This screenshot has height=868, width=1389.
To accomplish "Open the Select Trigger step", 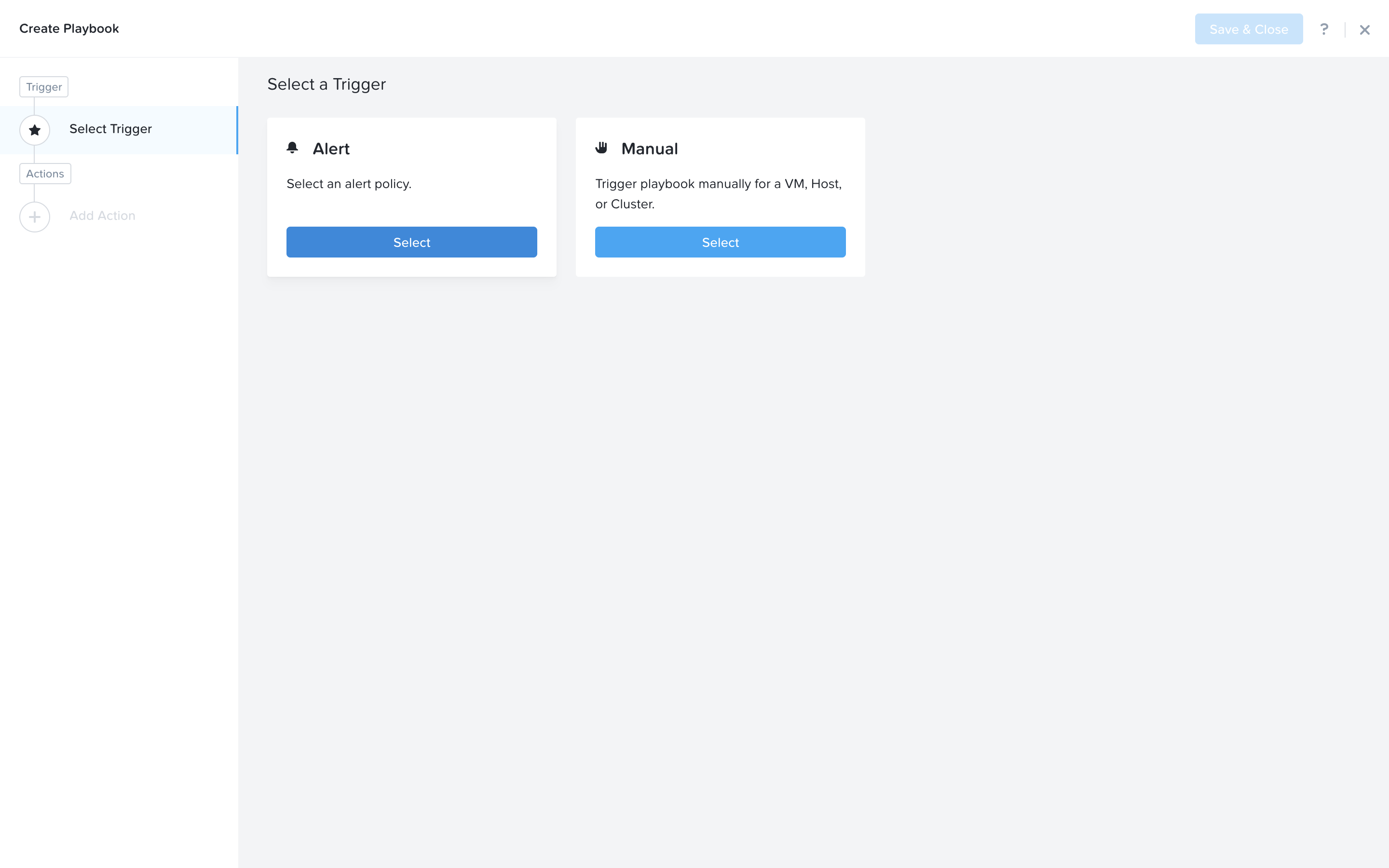I will 119,130.
